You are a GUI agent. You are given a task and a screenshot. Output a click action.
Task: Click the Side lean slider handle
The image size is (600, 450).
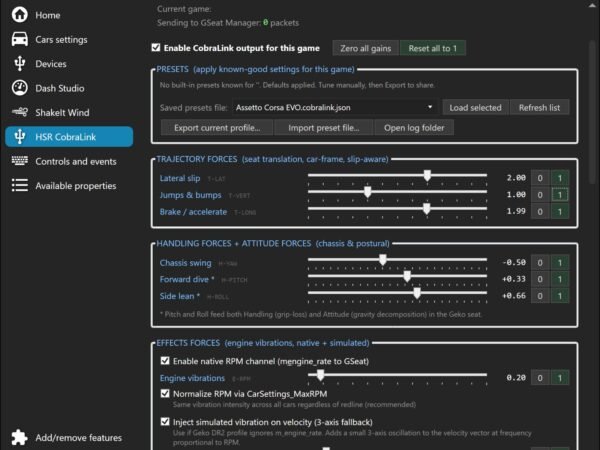417,293
